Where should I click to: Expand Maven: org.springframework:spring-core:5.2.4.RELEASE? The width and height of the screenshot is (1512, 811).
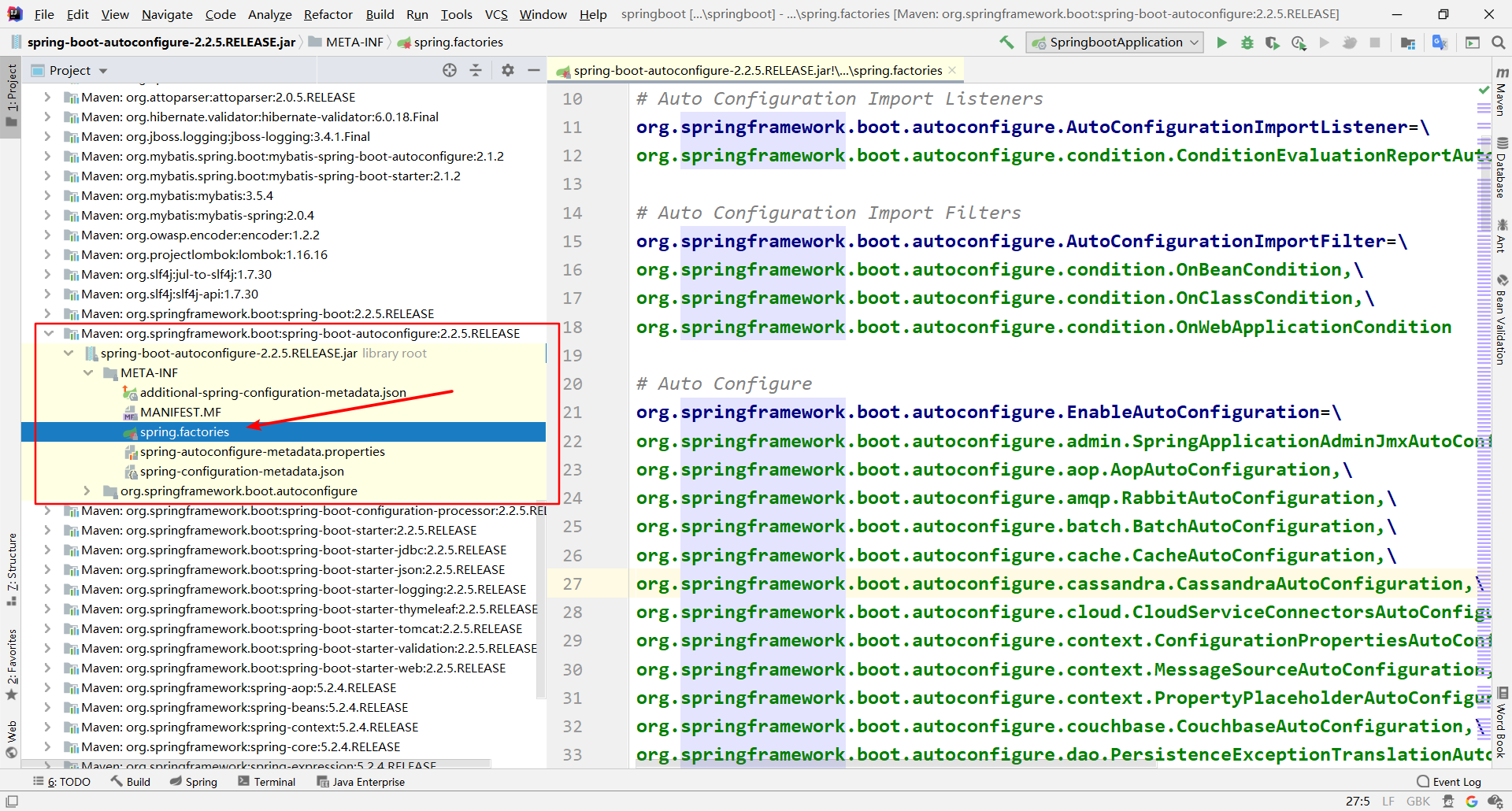pyautogui.click(x=48, y=747)
